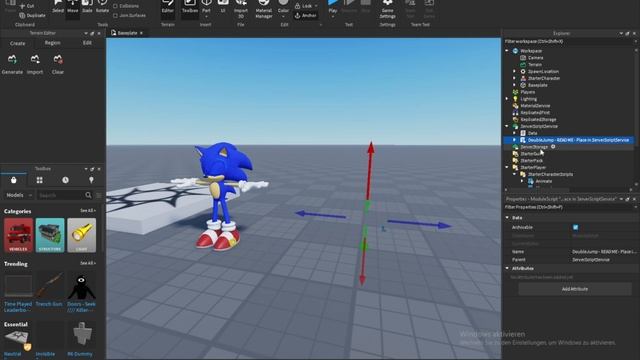Open Game Settings
The width and height of the screenshot is (640, 360).
tap(387, 9)
